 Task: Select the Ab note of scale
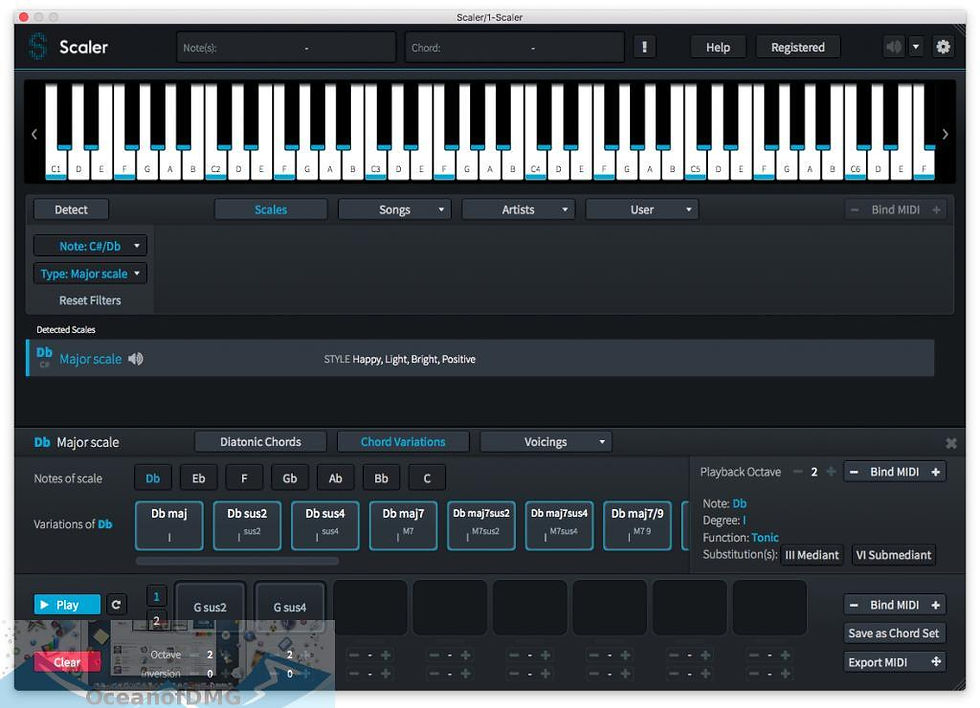[335, 478]
